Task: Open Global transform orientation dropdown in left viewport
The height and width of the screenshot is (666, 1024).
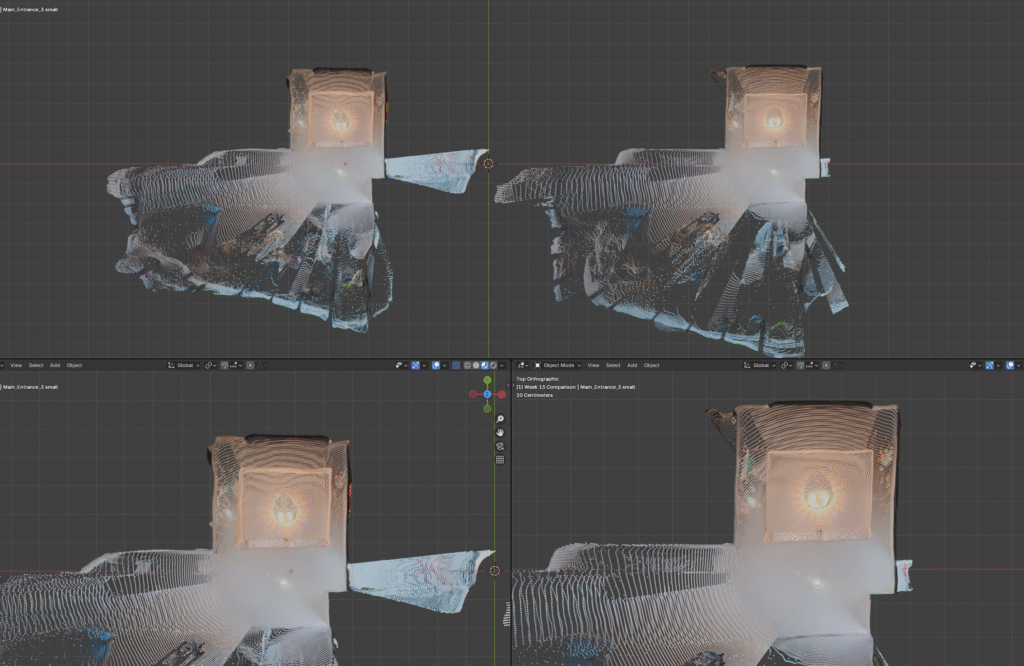Action: (x=184, y=365)
